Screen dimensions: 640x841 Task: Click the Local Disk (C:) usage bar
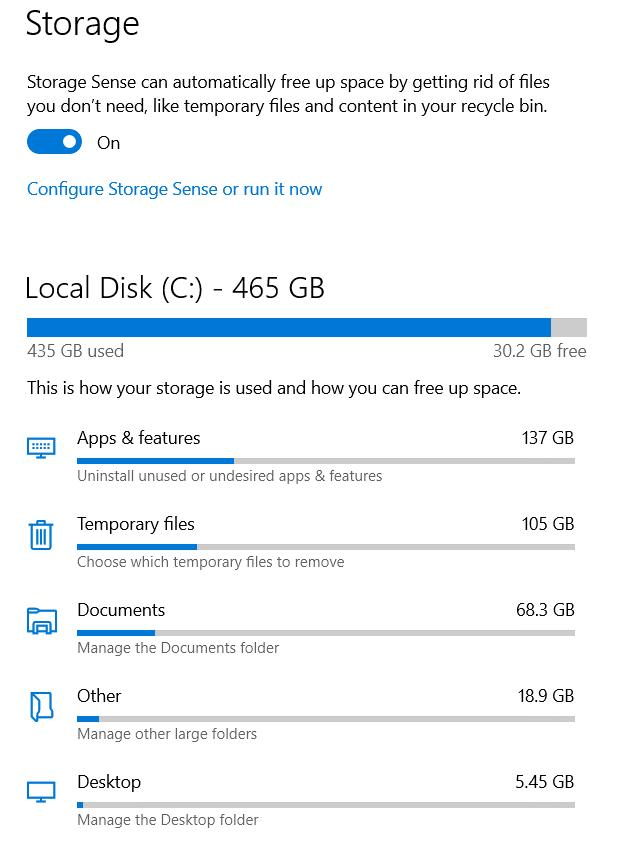[307, 327]
